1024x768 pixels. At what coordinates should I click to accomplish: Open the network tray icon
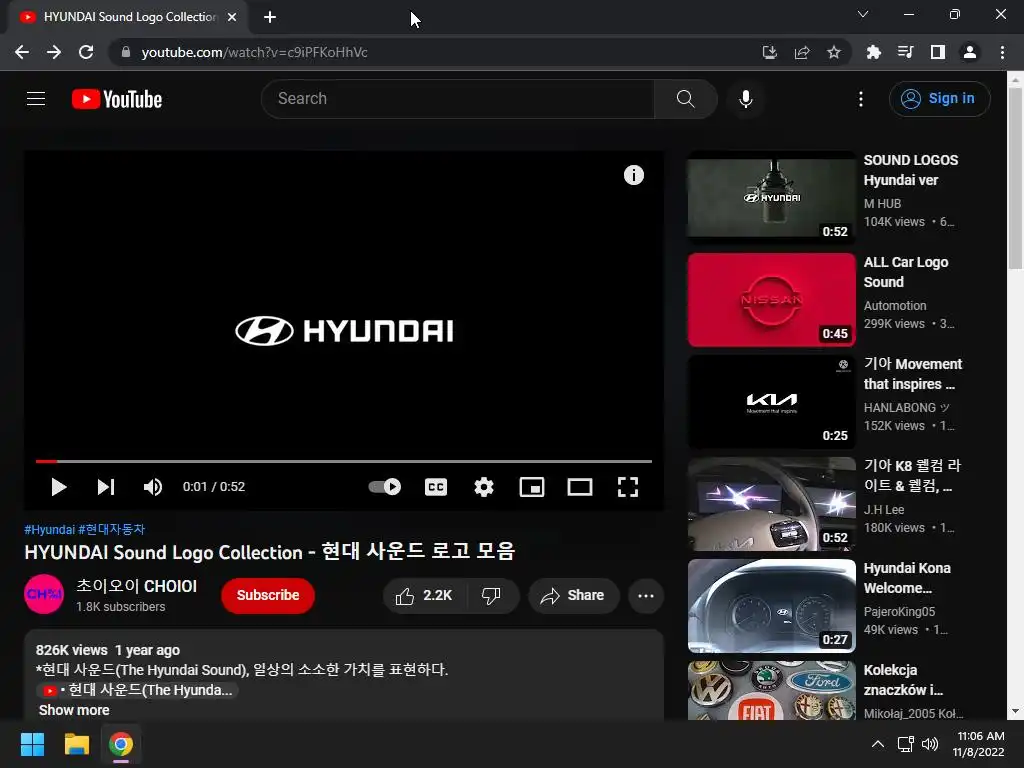(x=905, y=744)
